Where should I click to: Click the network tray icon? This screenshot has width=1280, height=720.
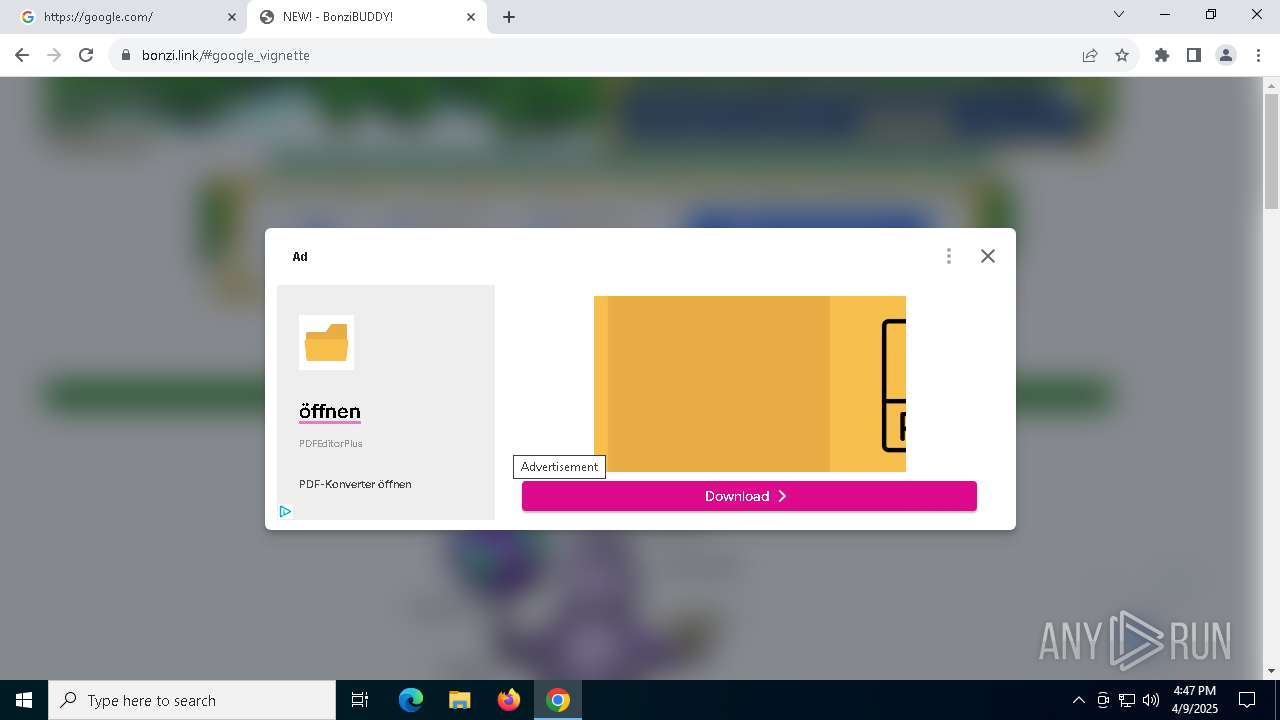1127,700
